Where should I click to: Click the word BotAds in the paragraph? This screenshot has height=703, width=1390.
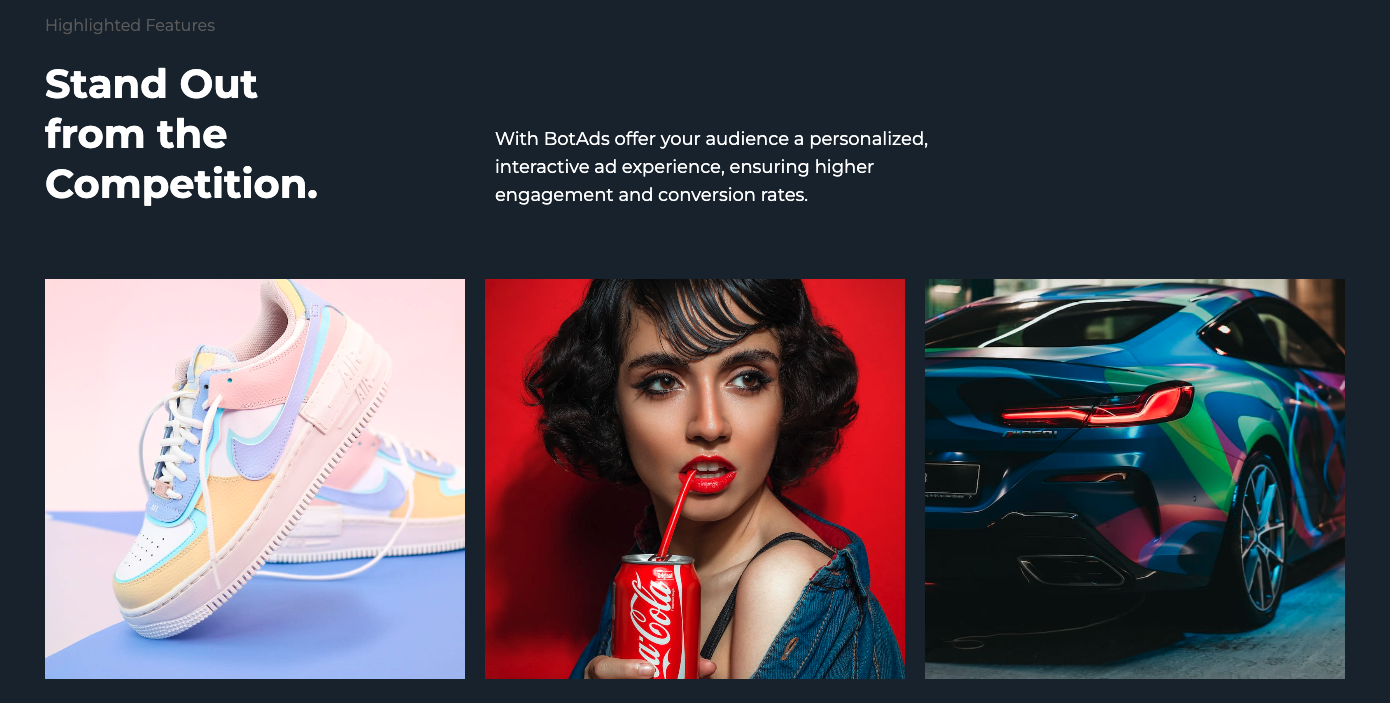click(x=576, y=138)
